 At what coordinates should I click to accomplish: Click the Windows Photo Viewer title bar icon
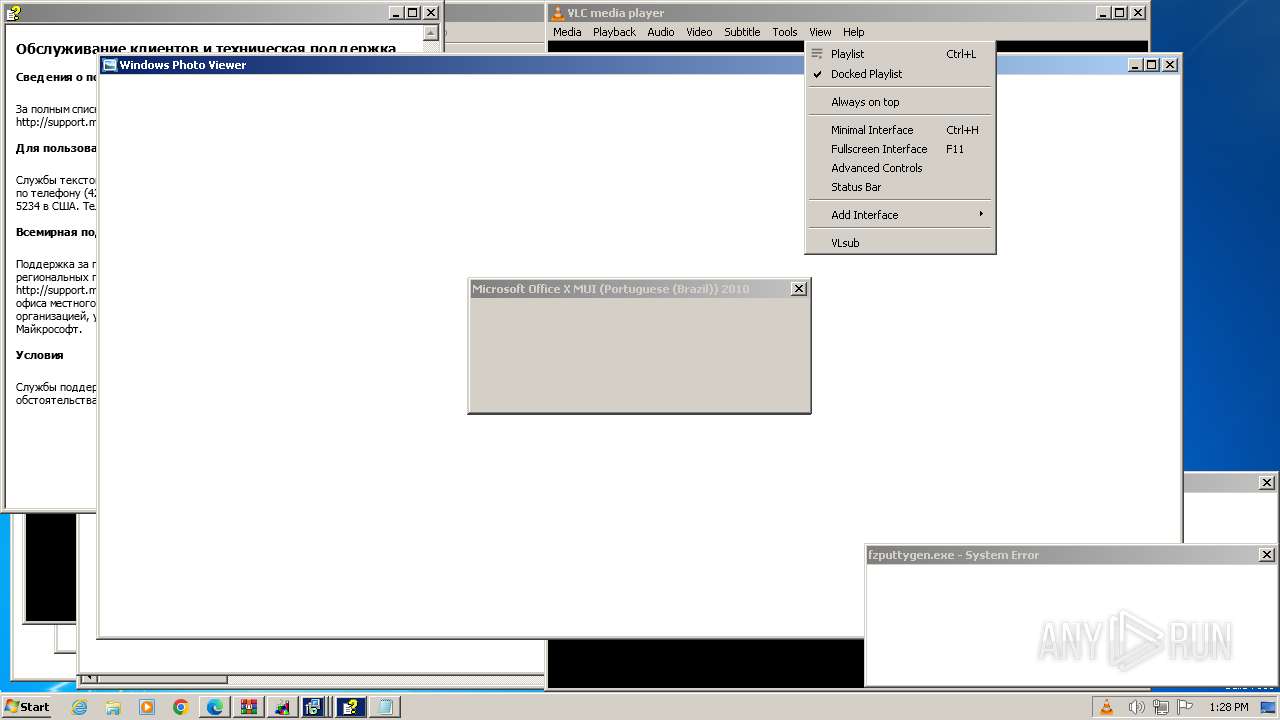point(110,65)
